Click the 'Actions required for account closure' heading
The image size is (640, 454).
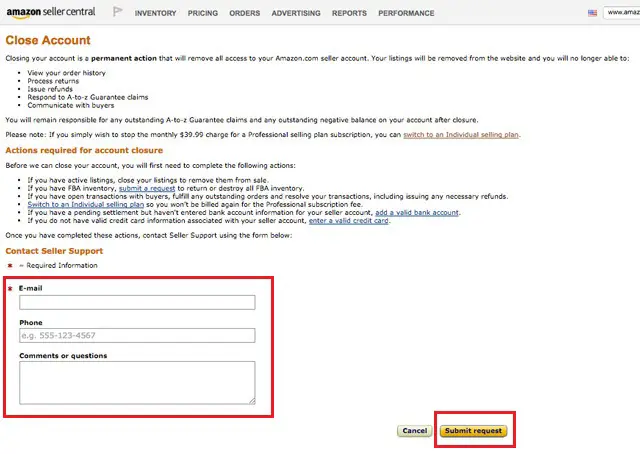point(84,150)
